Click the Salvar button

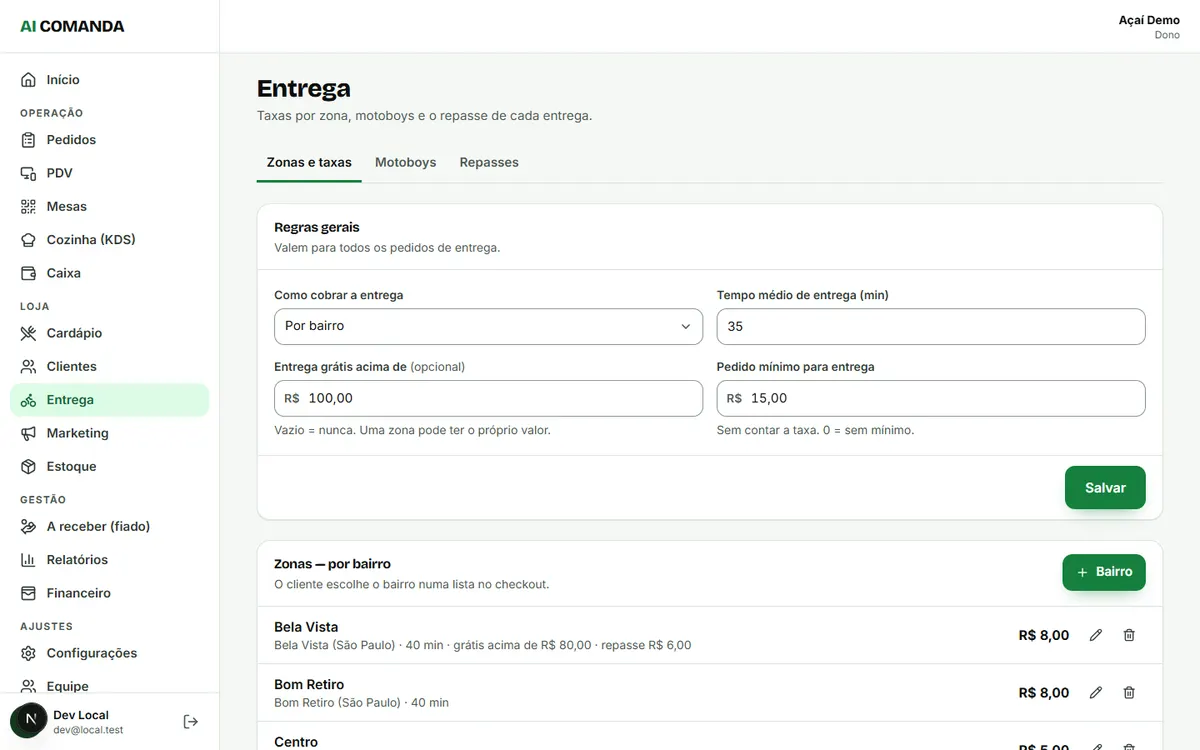coord(1105,488)
